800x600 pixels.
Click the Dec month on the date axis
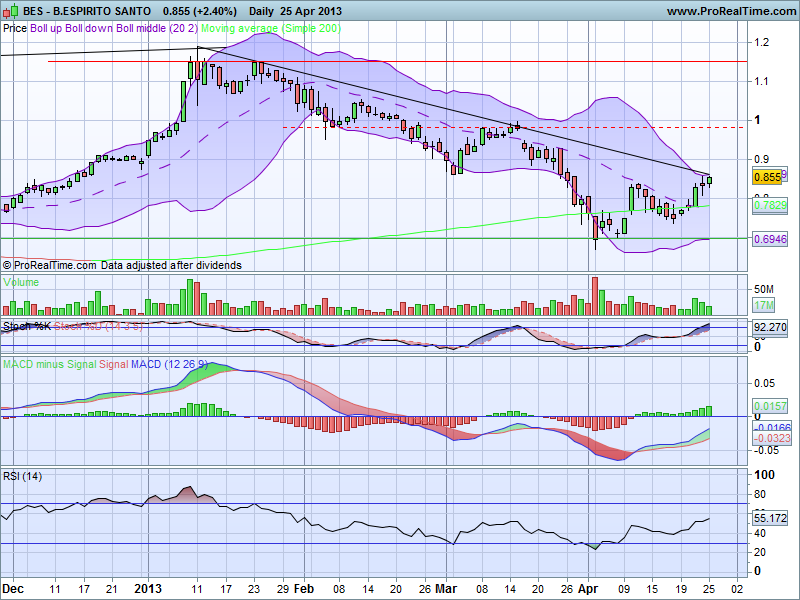(13, 589)
